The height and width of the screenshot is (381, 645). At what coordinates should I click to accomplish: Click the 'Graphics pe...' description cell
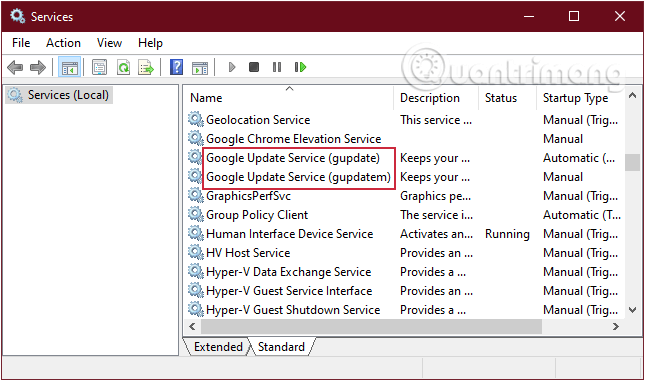tap(436, 196)
